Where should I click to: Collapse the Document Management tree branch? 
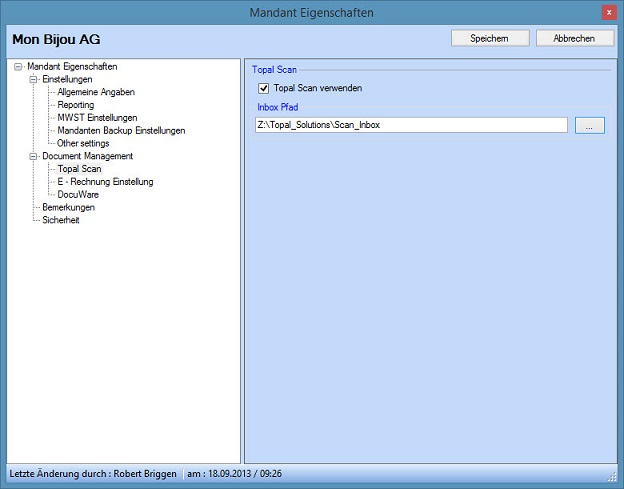pyautogui.click(x=33, y=156)
